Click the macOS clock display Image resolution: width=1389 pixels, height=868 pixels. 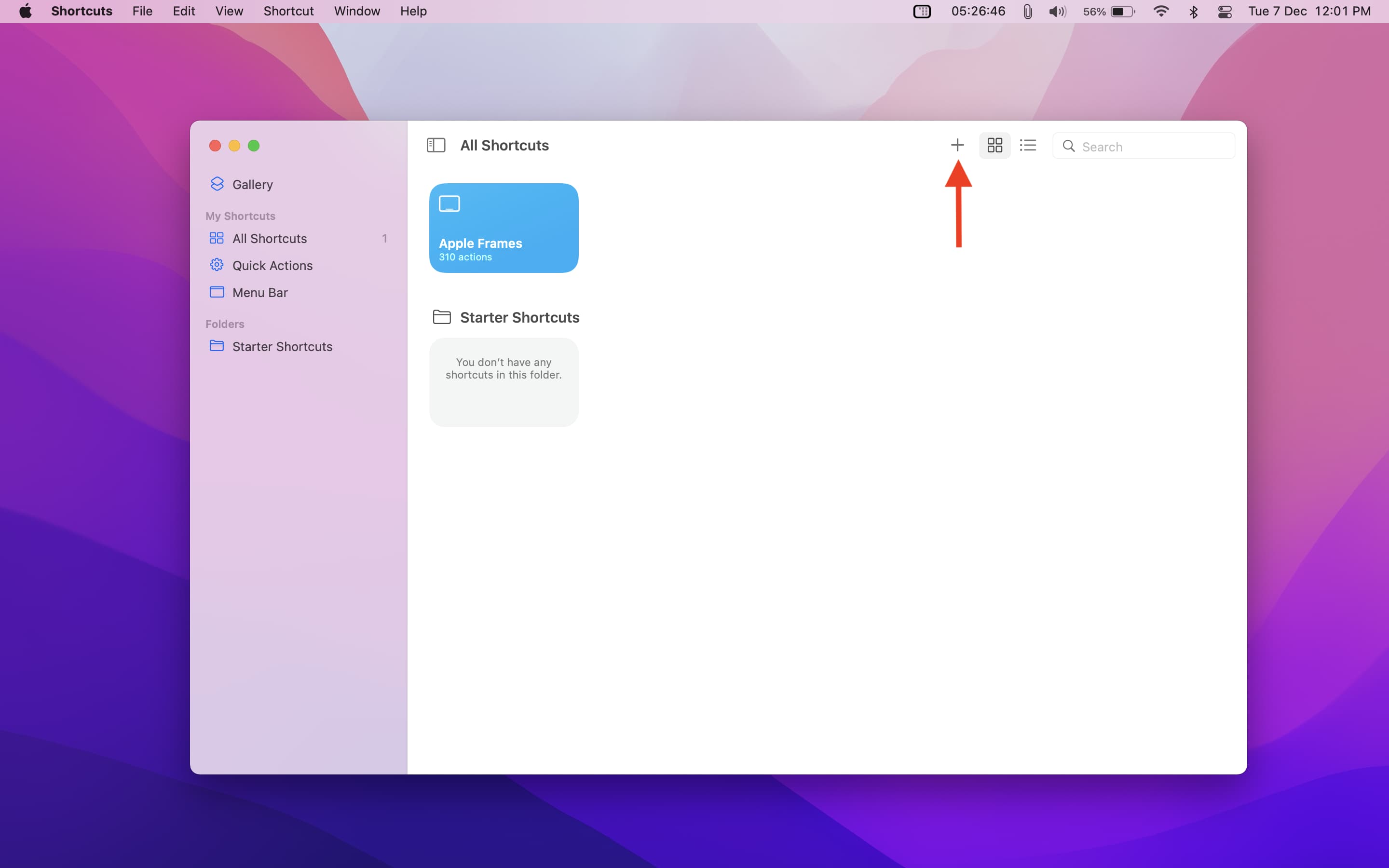pyautogui.click(x=1310, y=11)
